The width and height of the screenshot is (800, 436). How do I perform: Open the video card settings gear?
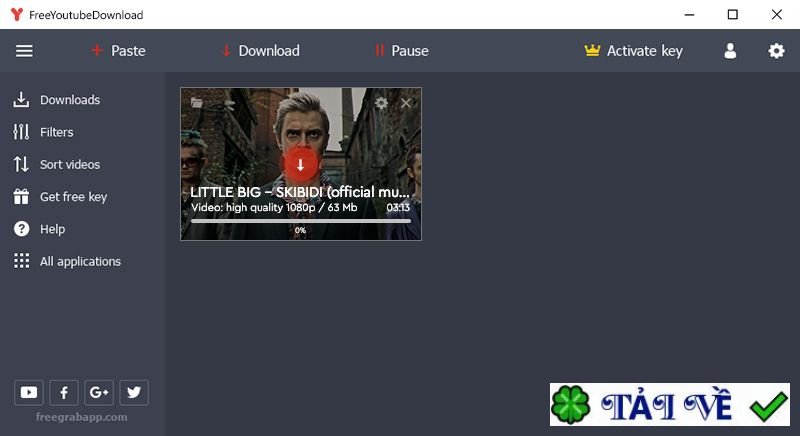click(381, 103)
